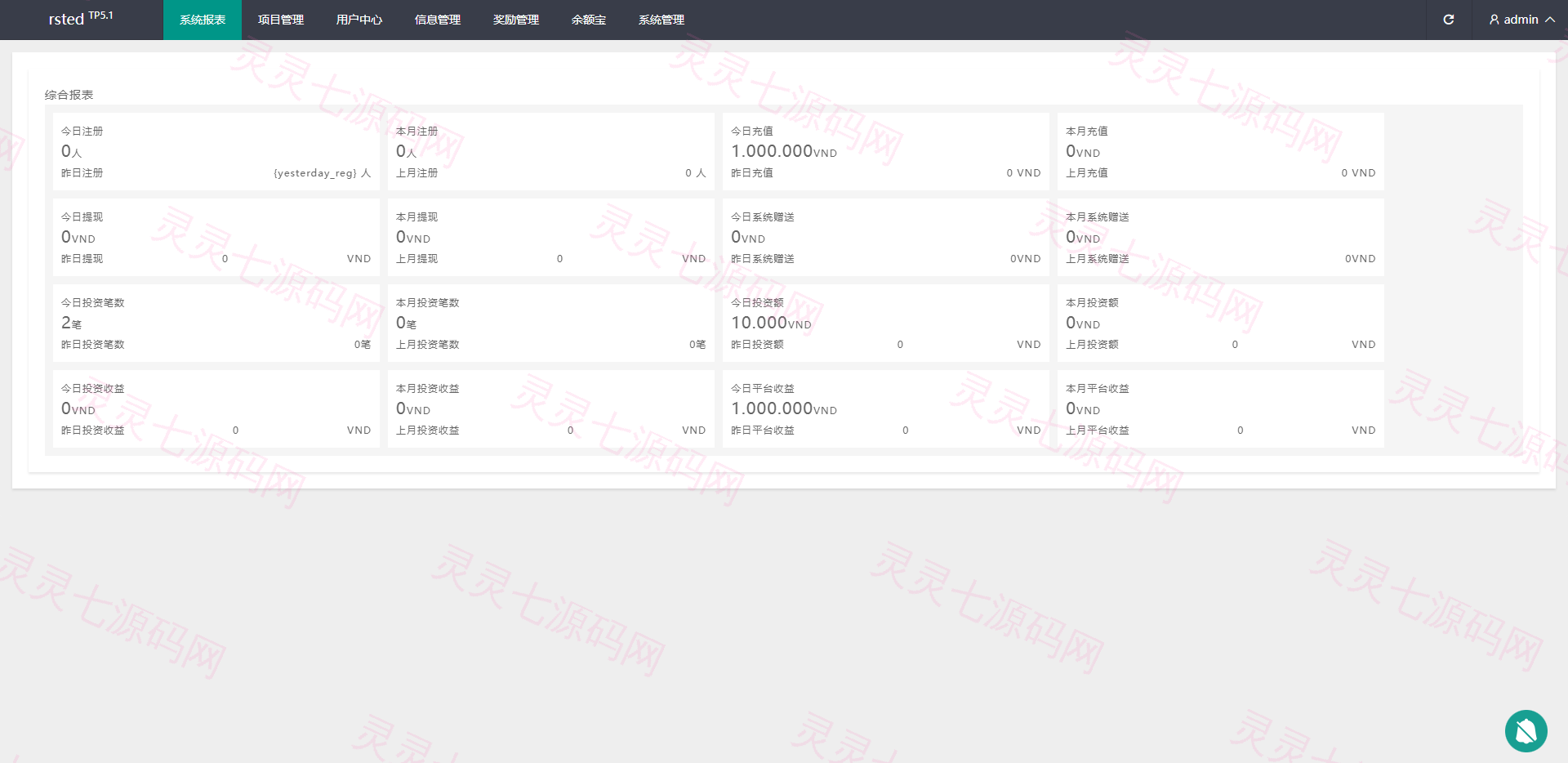Click the 本月平台收益 label

point(1098,388)
